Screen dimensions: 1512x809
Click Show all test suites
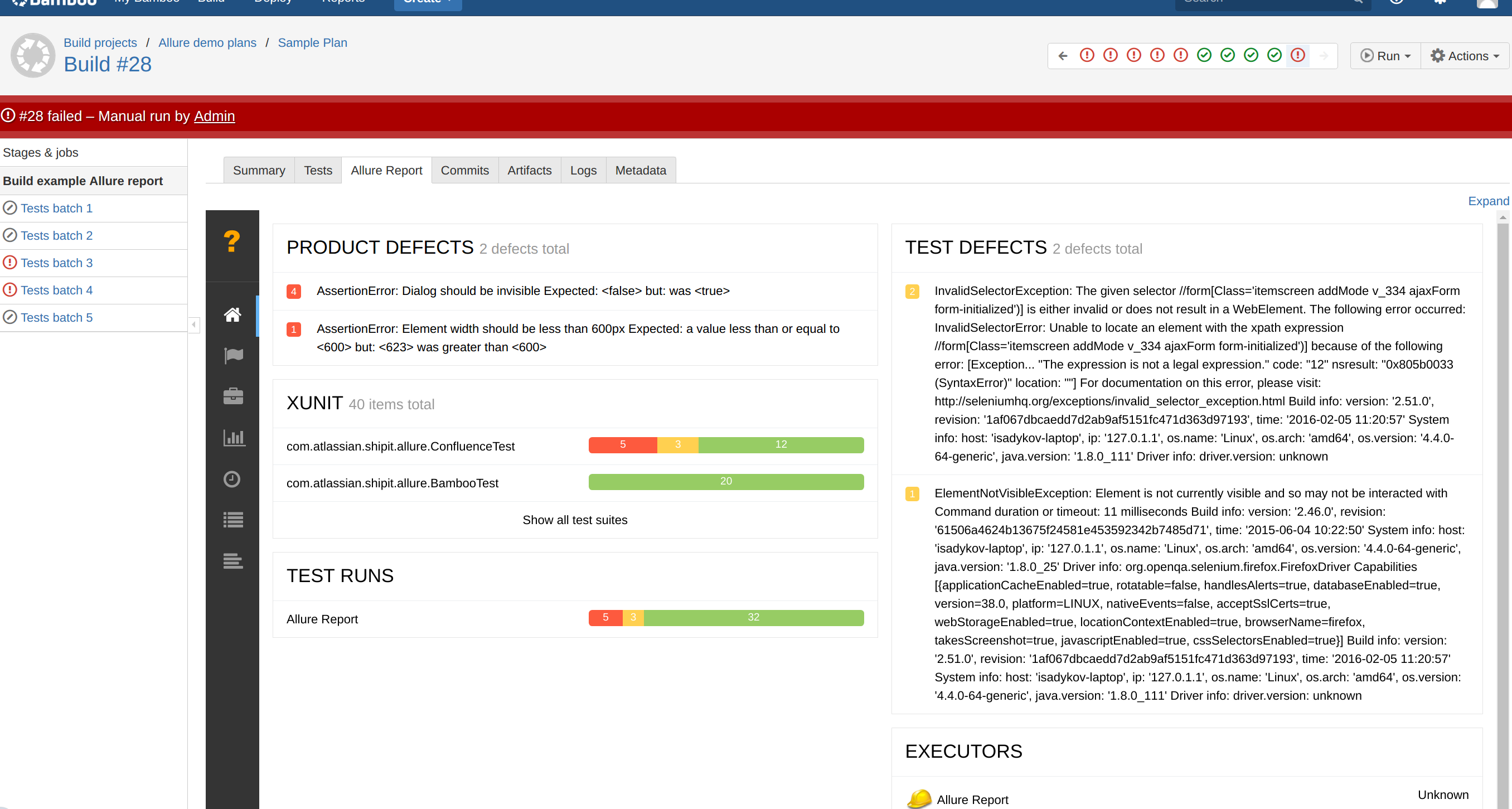point(575,520)
